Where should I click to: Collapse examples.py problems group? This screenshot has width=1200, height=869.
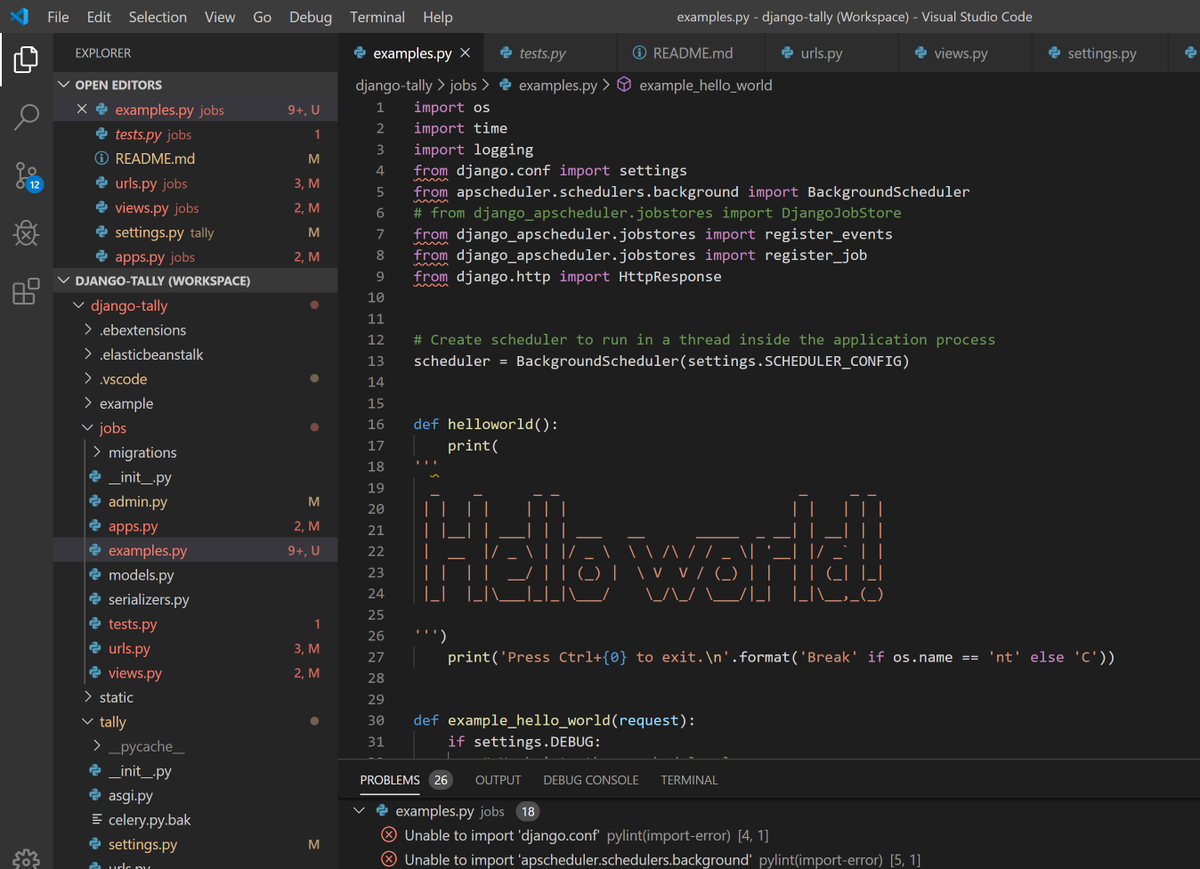tap(360, 811)
